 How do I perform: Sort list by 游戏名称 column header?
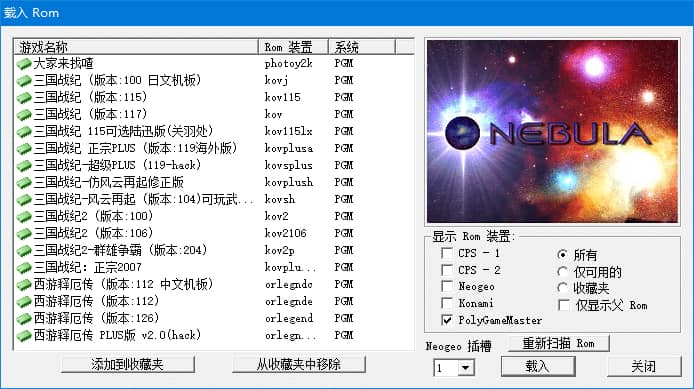(x=136, y=47)
